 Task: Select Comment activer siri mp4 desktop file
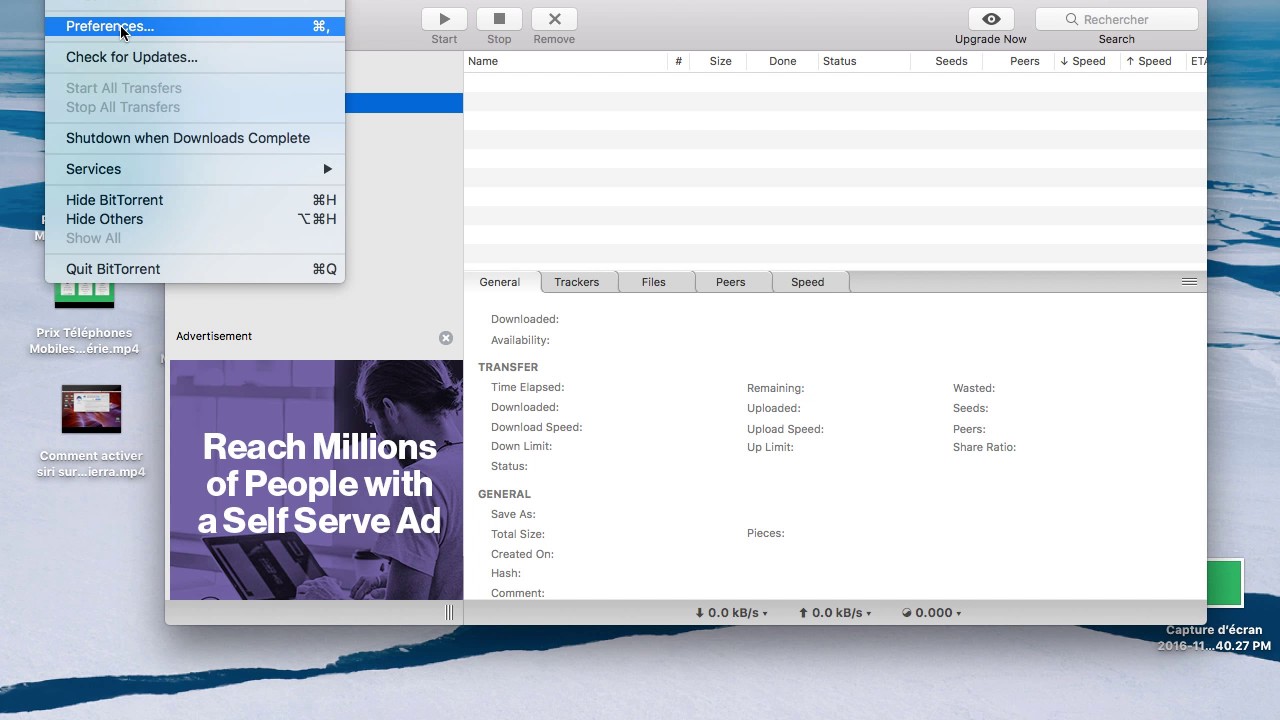91,432
